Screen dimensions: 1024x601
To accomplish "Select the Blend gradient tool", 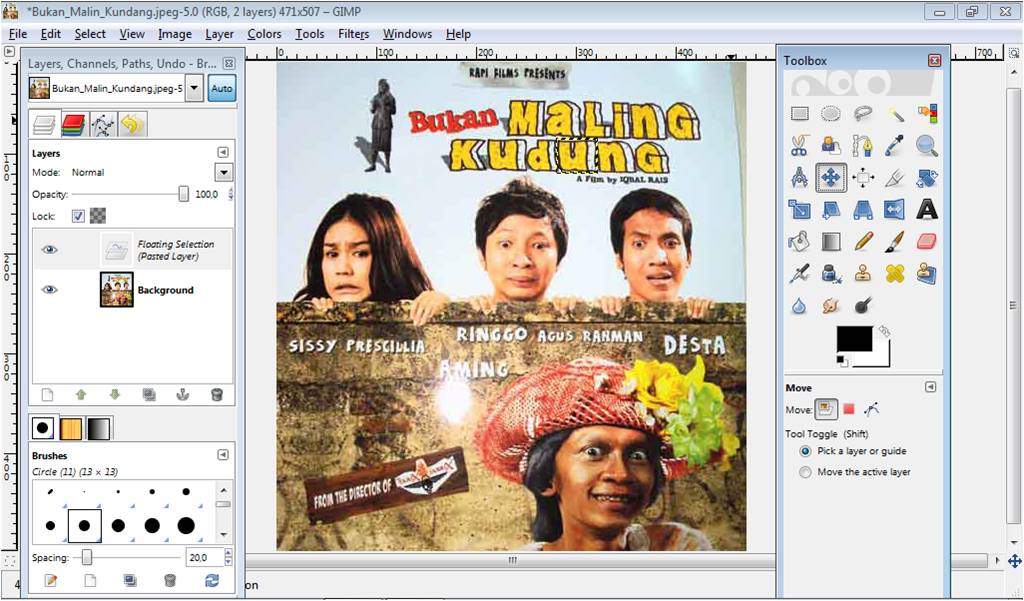I will point(831,242).
